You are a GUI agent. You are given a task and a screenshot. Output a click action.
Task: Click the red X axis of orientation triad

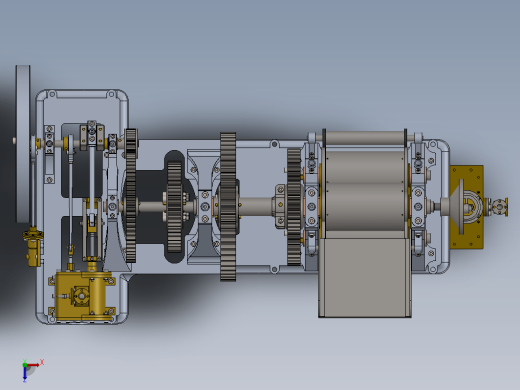(33, 365)
